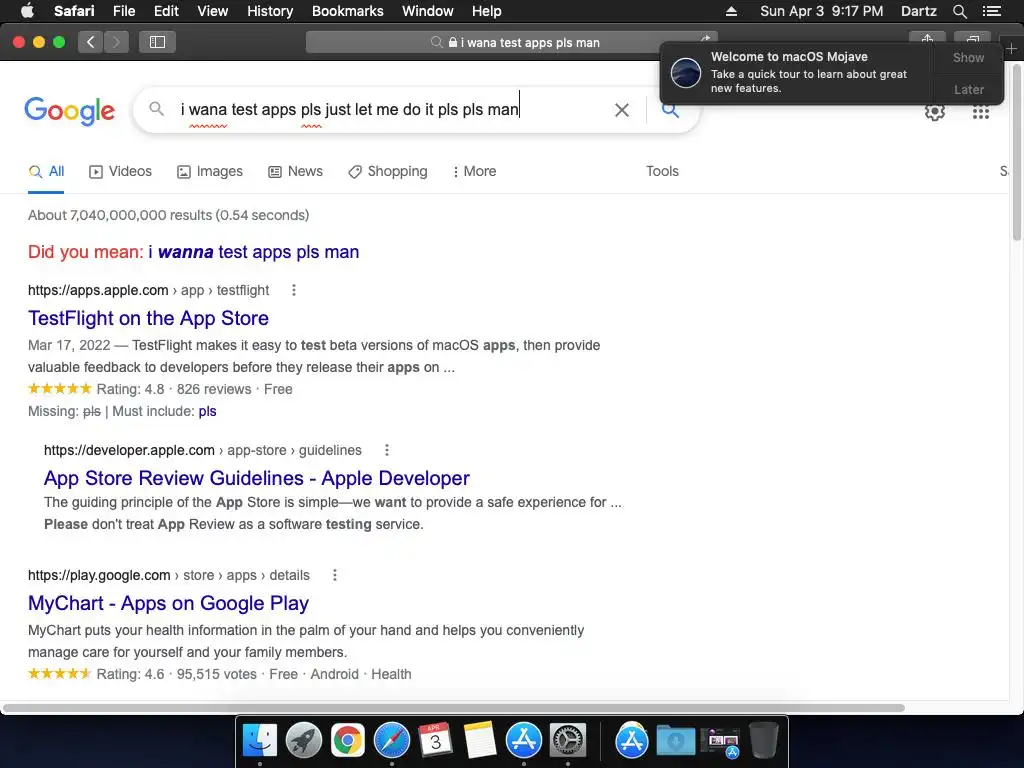1024x768 pixels.
Task: Open a new tab with the plus button
Action: click(x=1011, y=48)
